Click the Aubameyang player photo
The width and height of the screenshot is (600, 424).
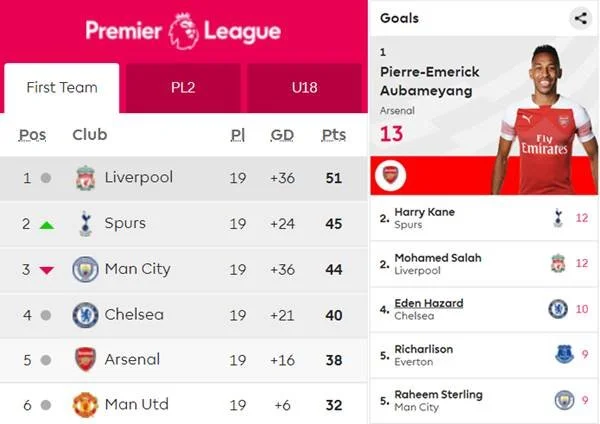pos(545,119)
